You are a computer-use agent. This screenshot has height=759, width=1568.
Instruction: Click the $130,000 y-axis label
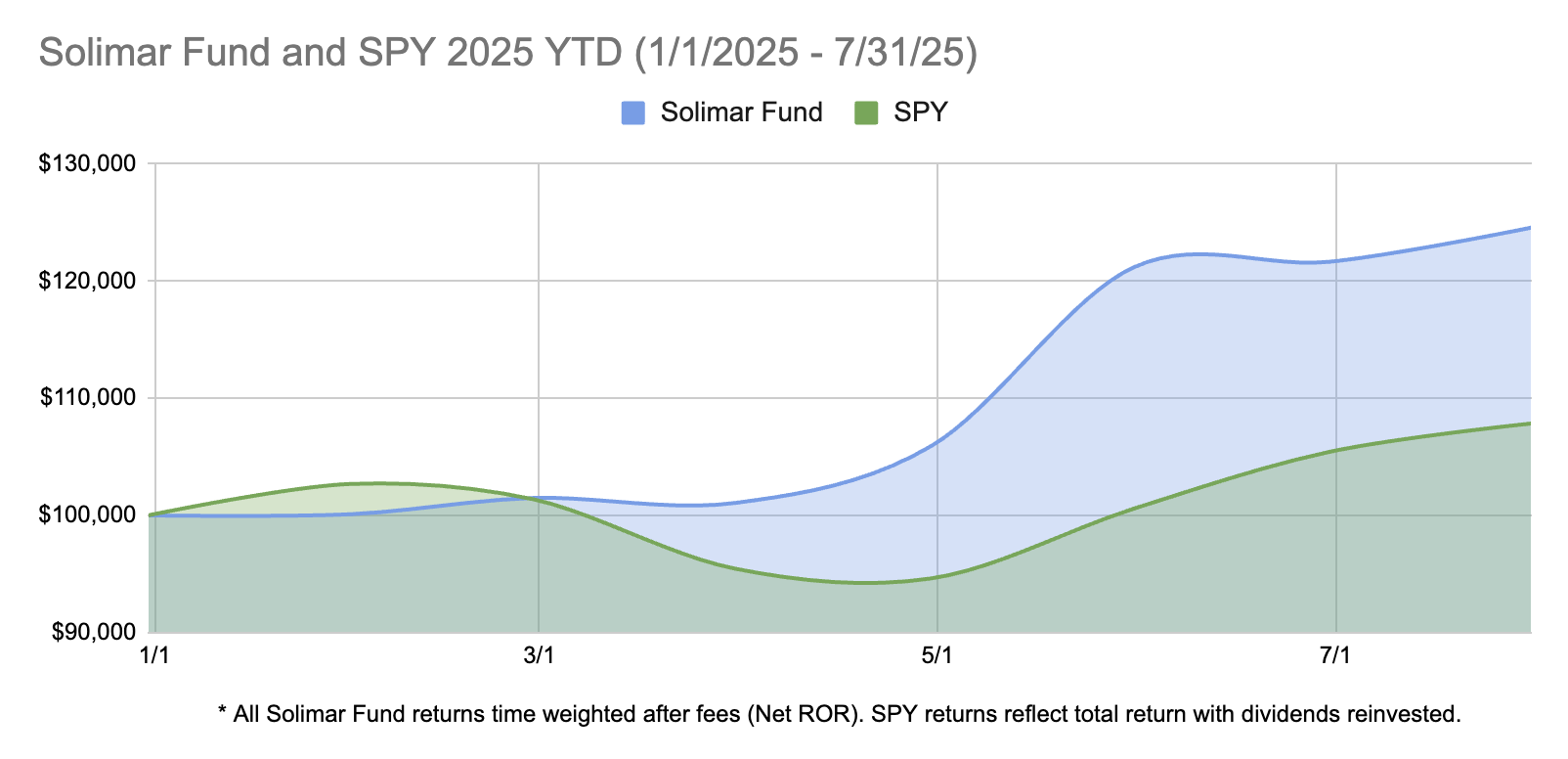point(87,163)
